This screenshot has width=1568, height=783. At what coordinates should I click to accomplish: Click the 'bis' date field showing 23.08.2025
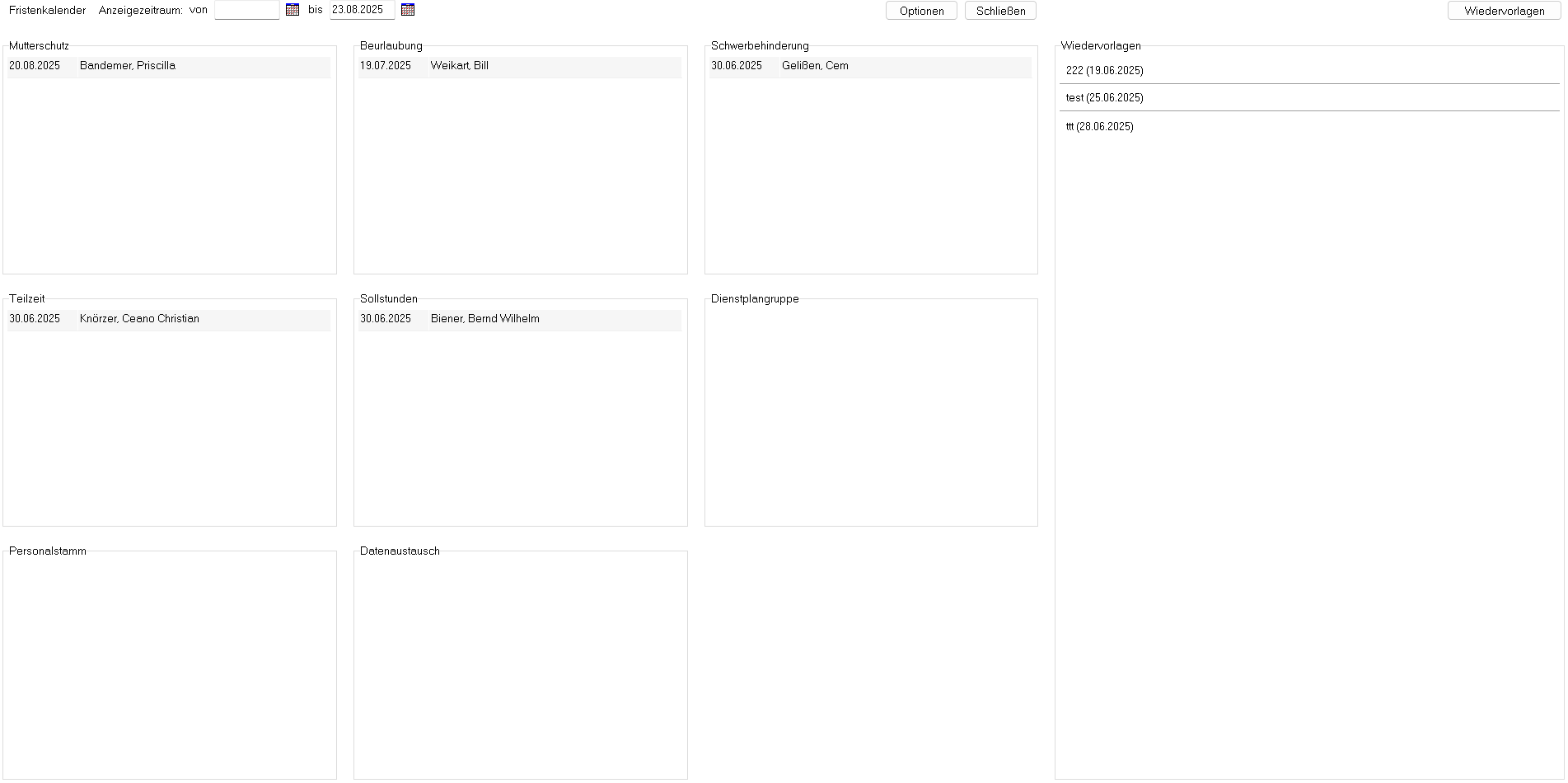tap(362, 10)
